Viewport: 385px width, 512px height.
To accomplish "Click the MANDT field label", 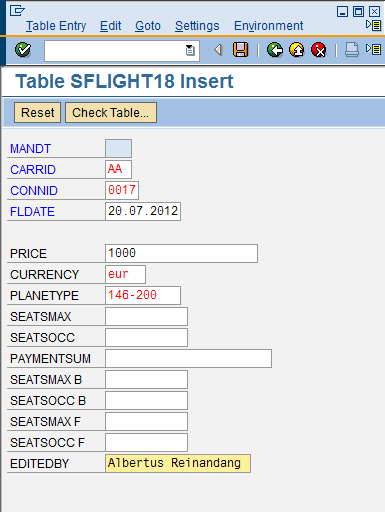I will coord(30,149).
